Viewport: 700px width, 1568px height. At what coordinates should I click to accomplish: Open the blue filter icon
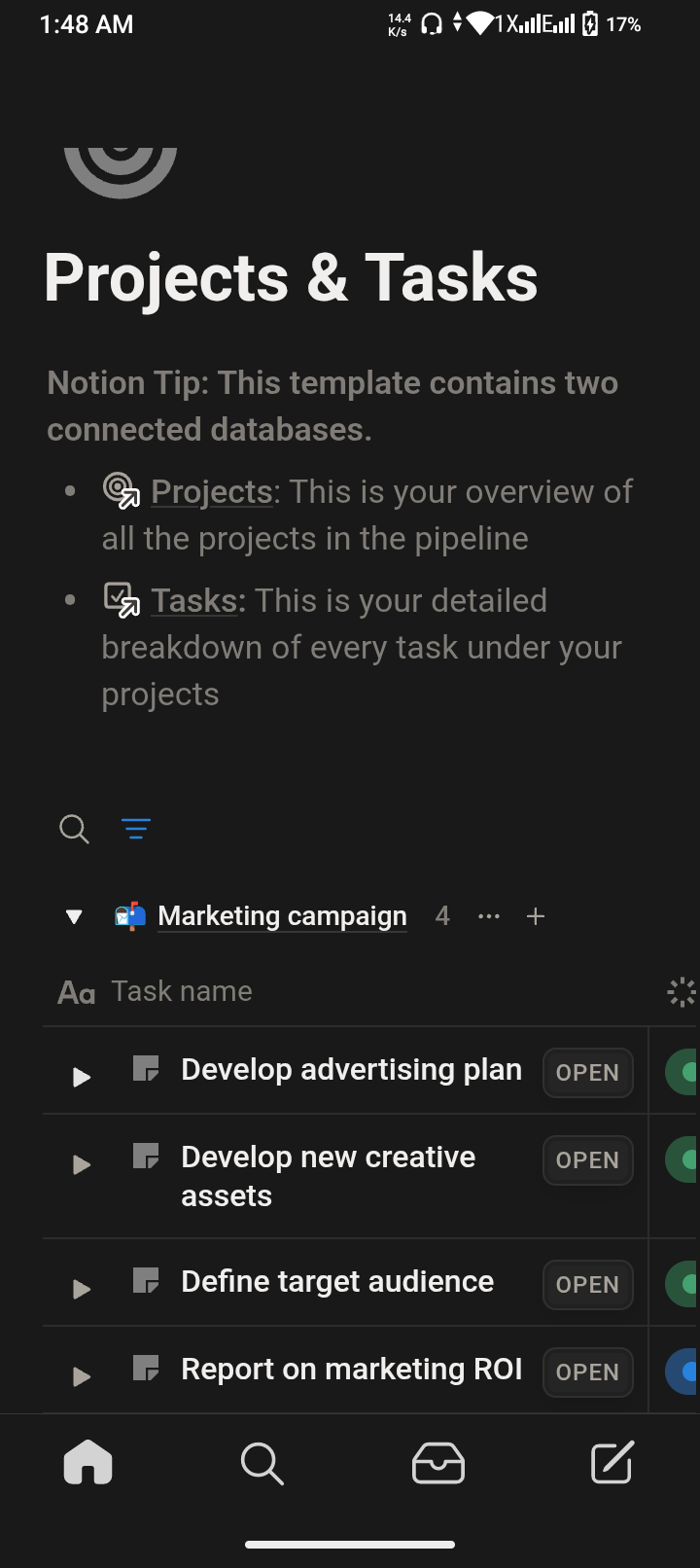click(x=136, y=829)
